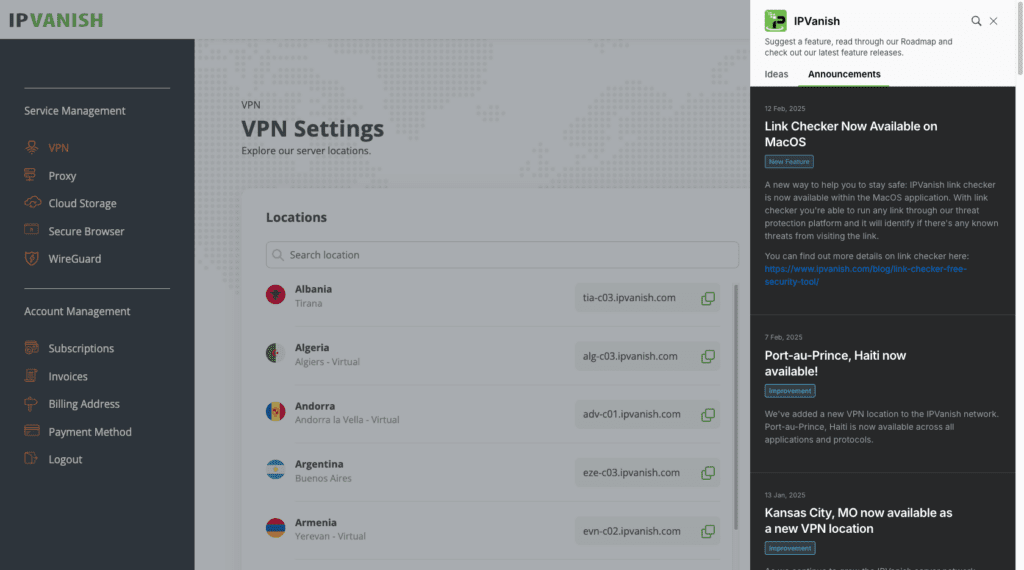Click the announcements panel scrollbar
The image size is (1024, 570).
1019,38
